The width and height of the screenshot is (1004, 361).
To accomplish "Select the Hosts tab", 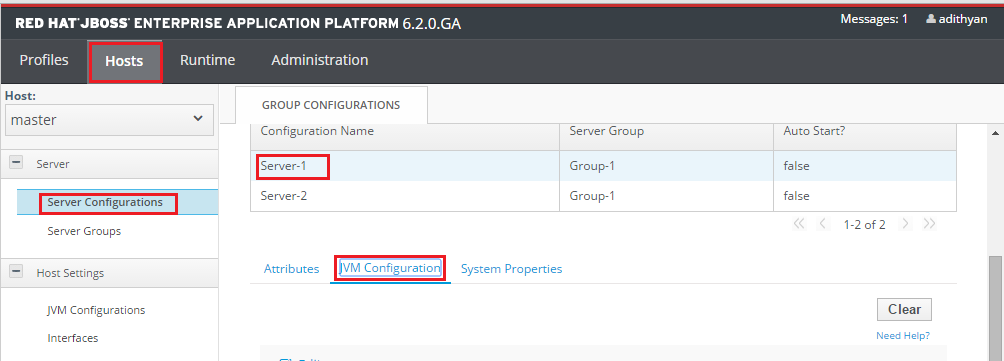I will (124, 61).
